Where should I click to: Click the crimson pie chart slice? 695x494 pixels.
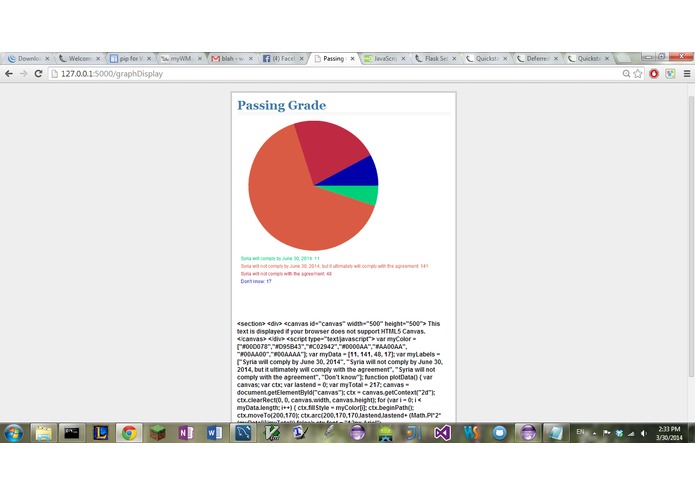332,148
